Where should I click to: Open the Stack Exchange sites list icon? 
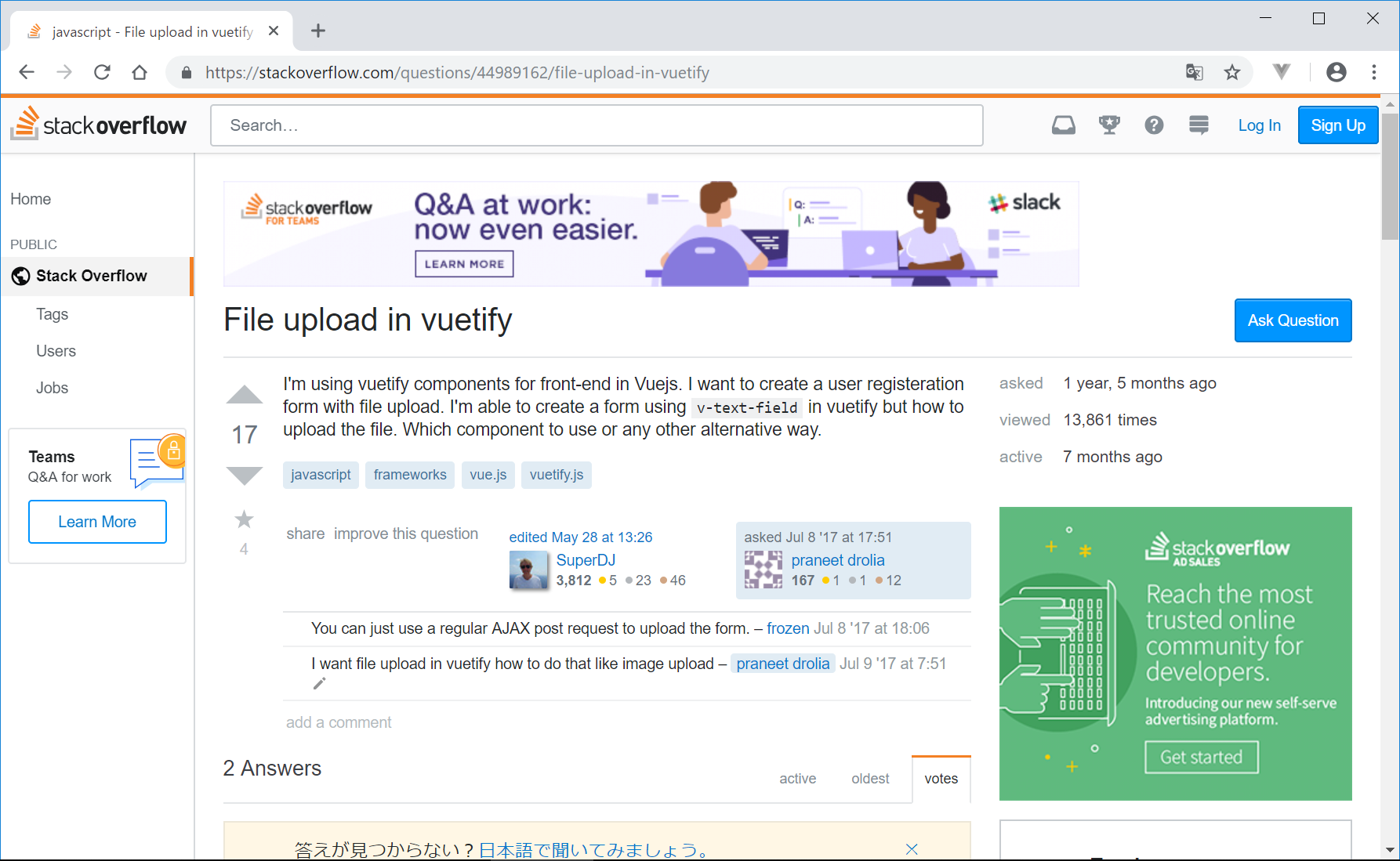point(1199,125)
